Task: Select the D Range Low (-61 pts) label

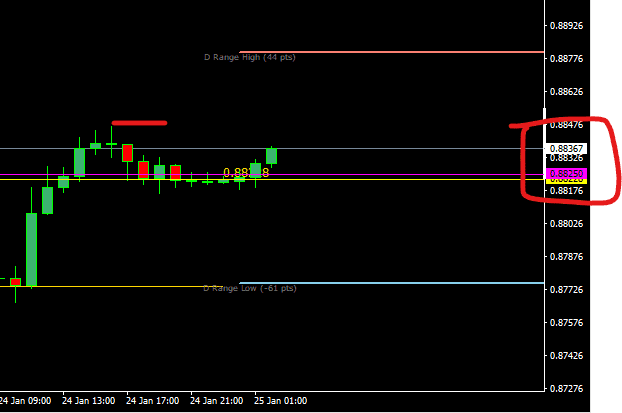Action: [250, 288]
